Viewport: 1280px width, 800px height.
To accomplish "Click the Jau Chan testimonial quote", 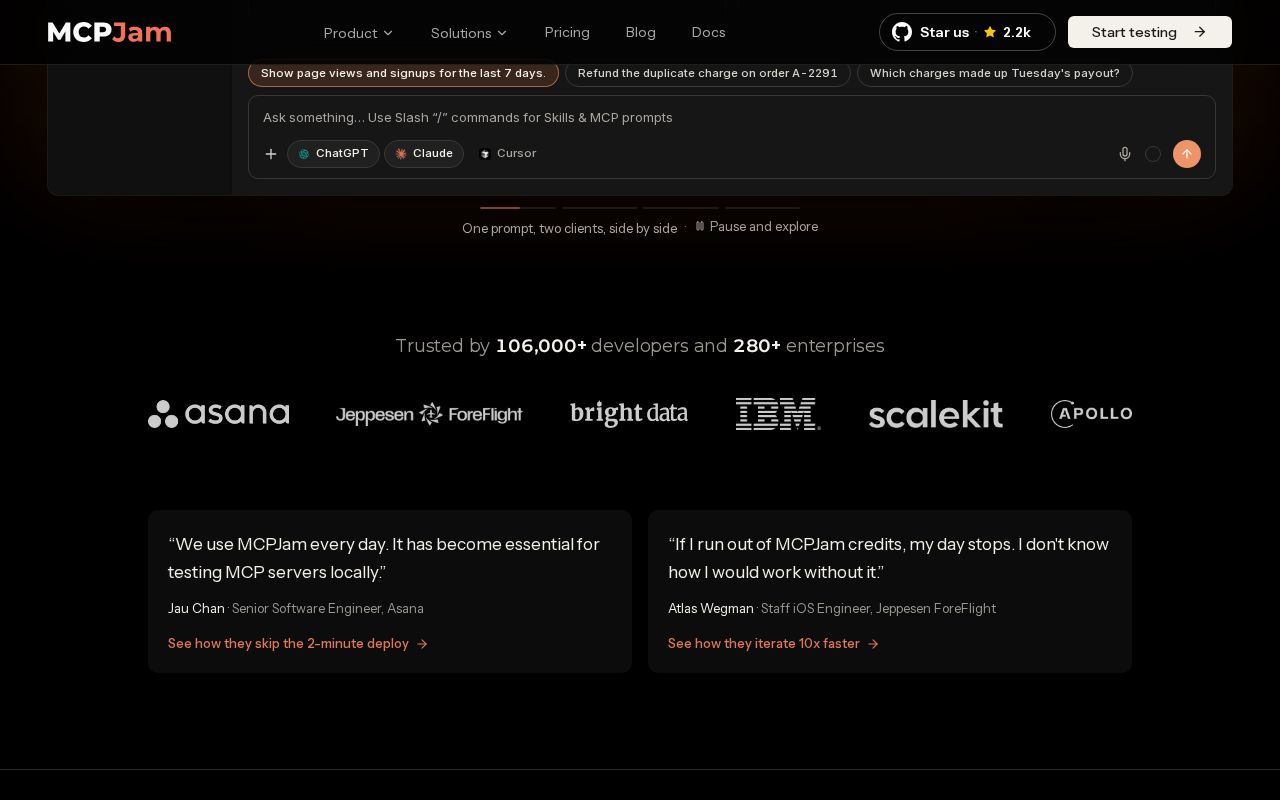I will 384,558.
